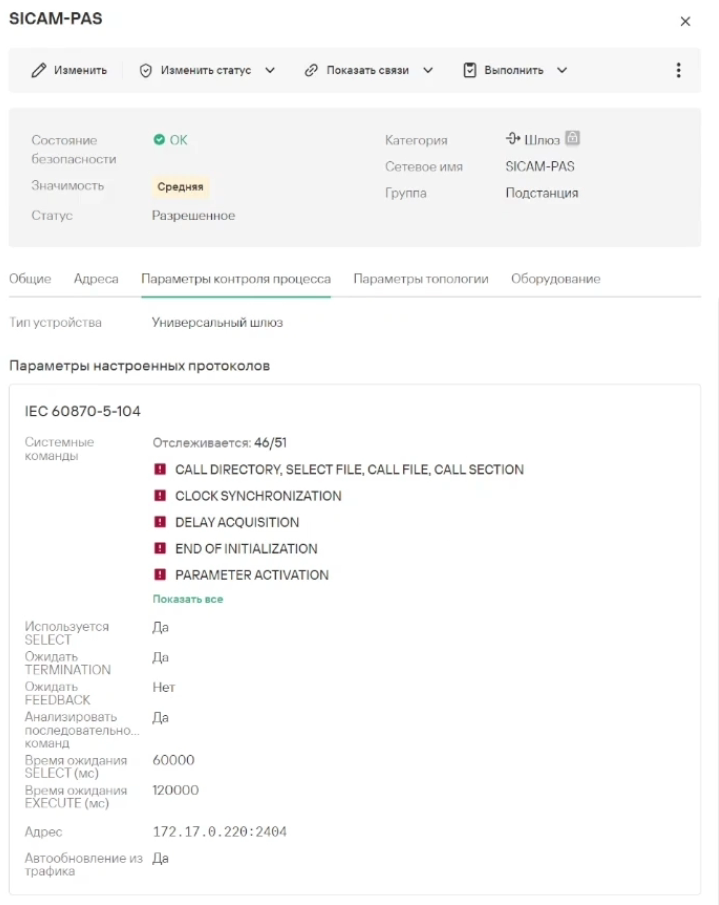719x905 pixels.
Task: Open the three-dot more options menu
Action: click(679, 70)
